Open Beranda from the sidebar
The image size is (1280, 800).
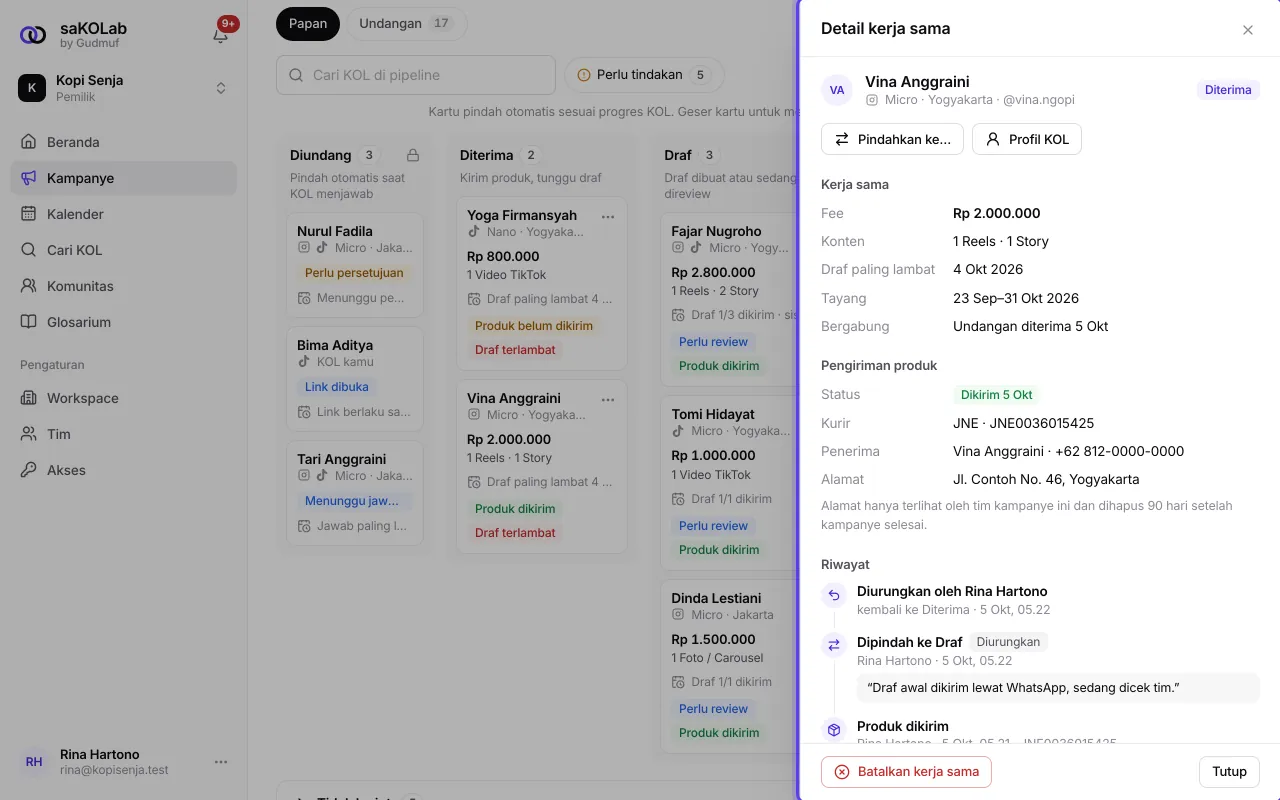tap(124, 142)
